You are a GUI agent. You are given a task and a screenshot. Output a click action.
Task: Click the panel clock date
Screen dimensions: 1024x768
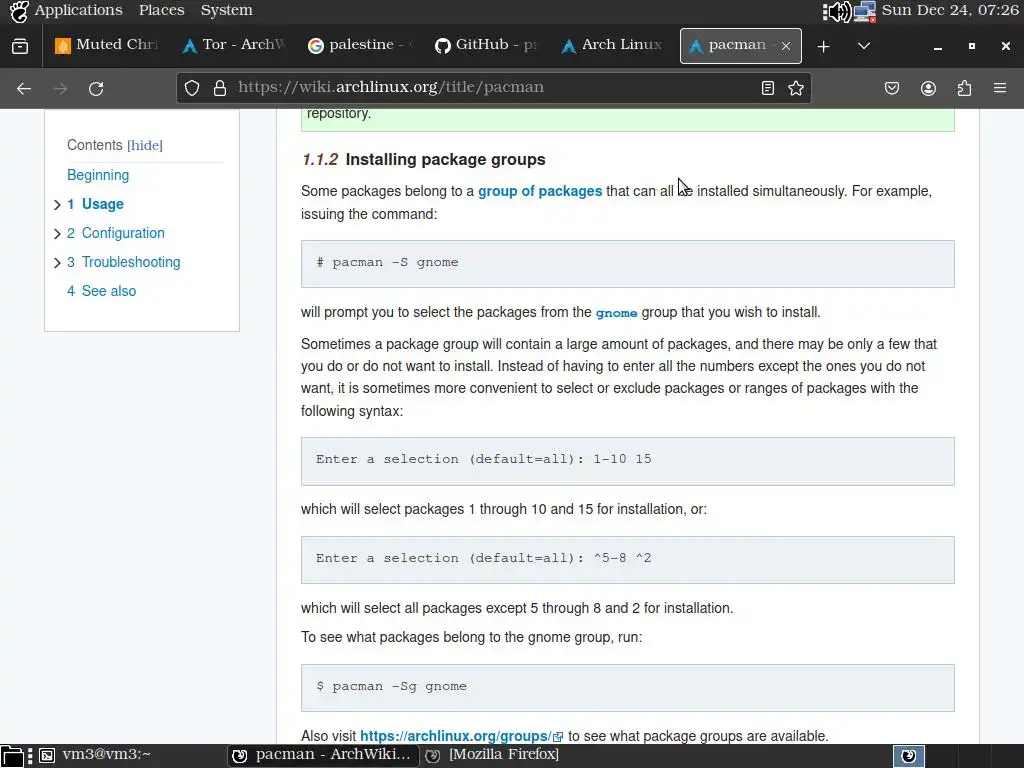[950, 10]
